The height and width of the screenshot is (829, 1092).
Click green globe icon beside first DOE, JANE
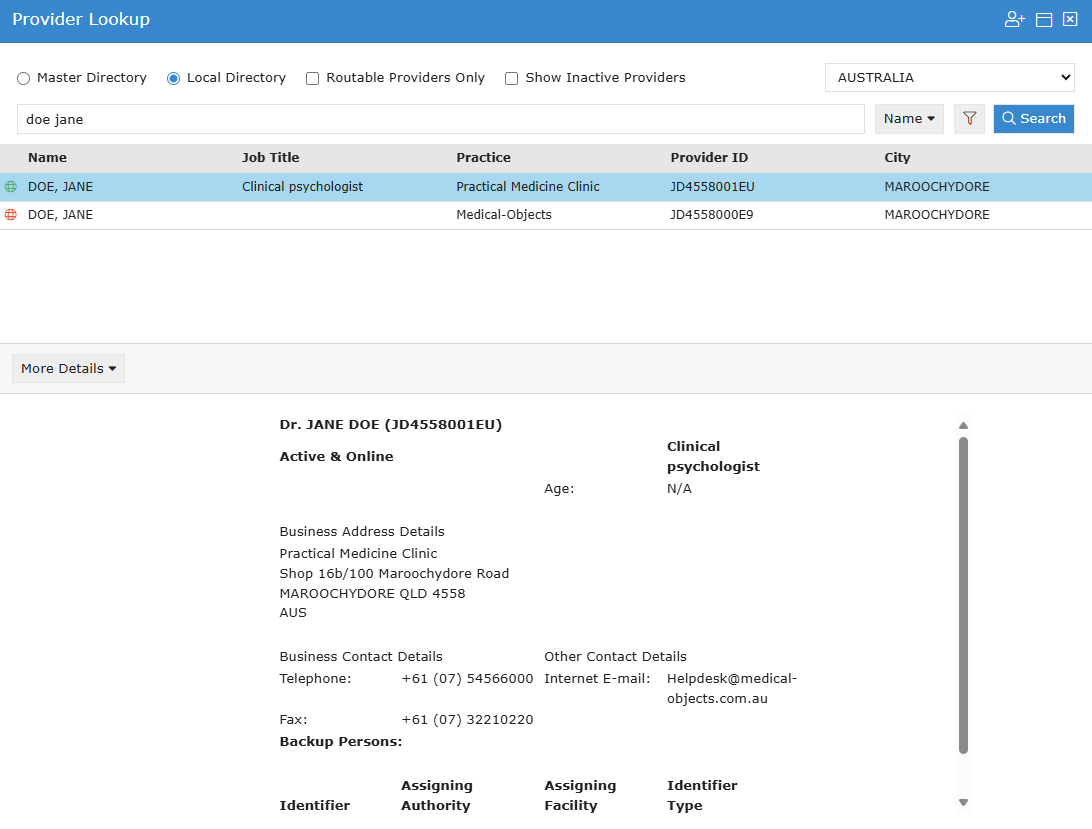coord(11,187)
